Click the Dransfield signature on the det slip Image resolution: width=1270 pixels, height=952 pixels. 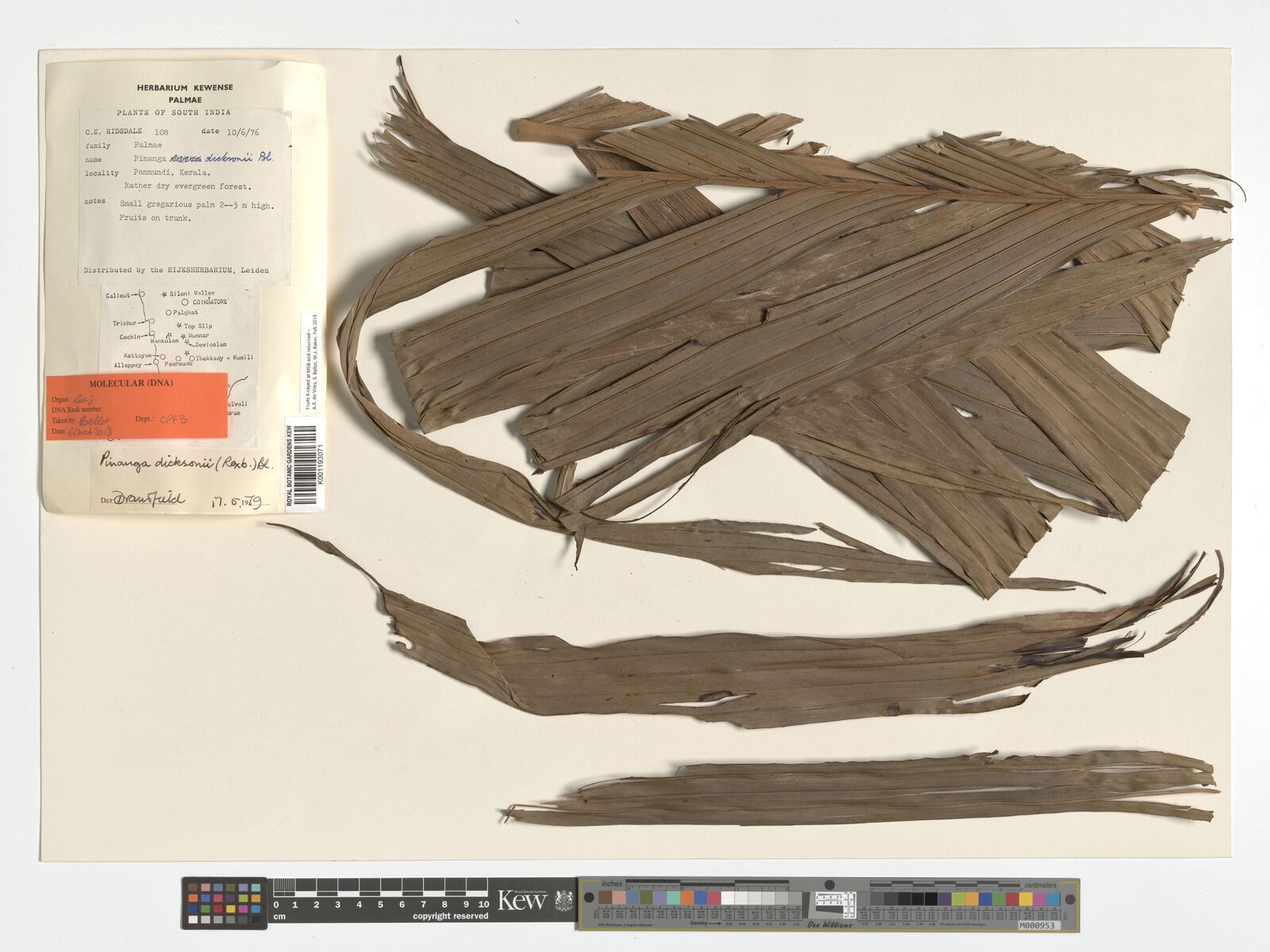point(149,498)
